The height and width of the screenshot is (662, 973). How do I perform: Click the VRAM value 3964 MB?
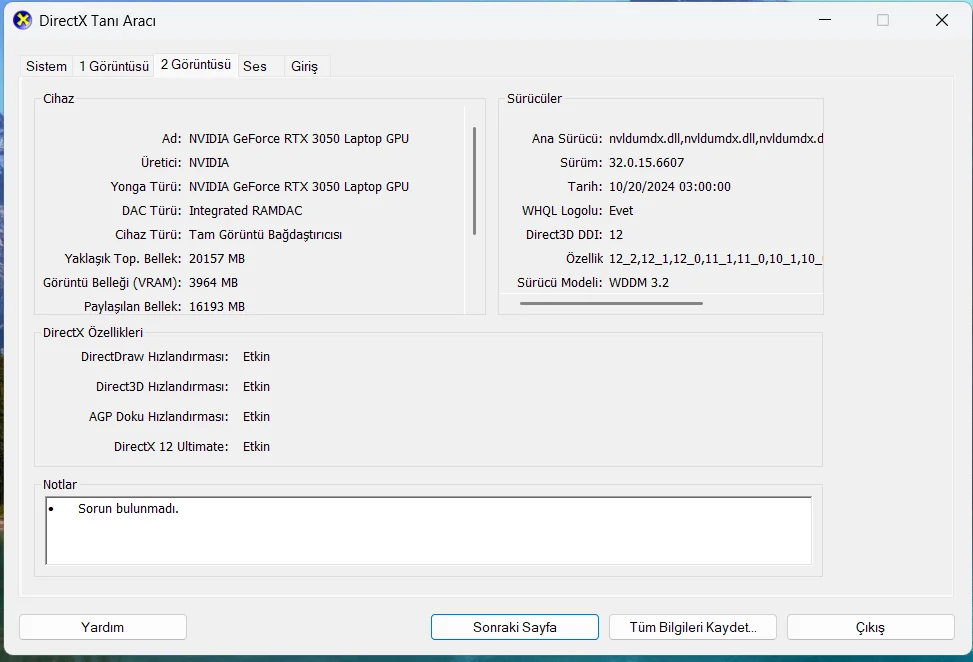point(213,283)
